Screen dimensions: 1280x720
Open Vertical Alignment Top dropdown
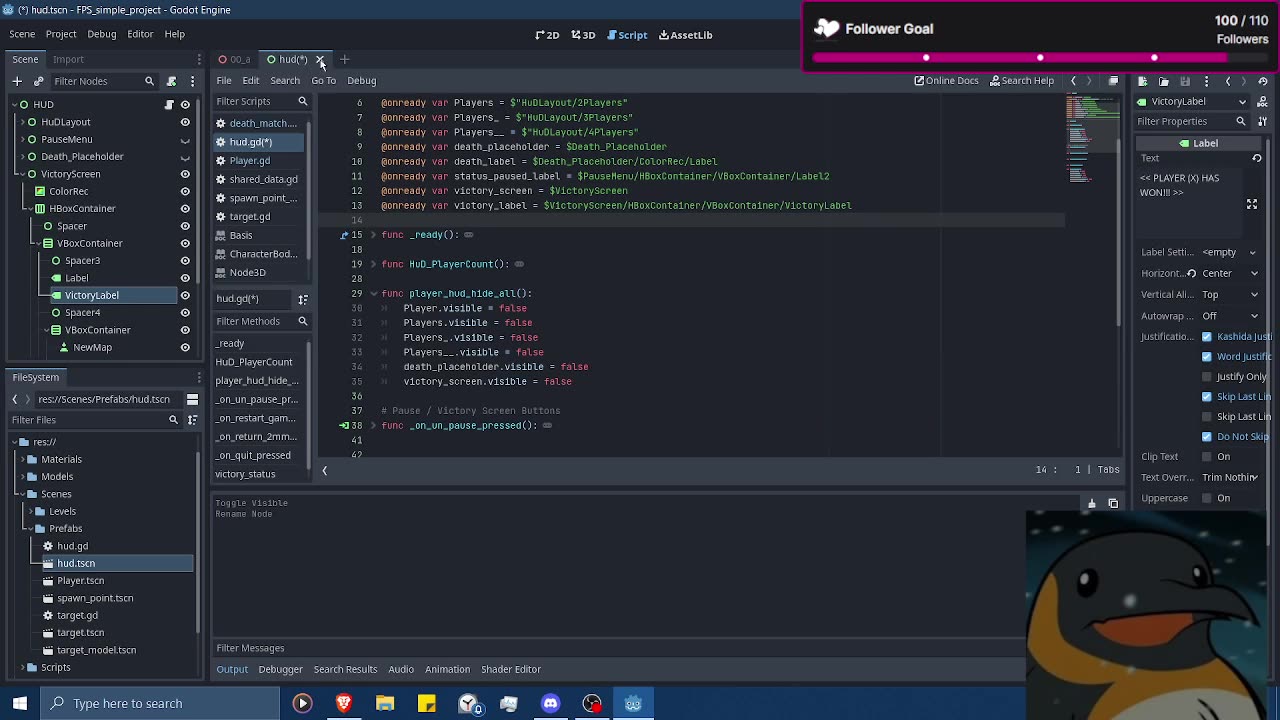point(1230,295)
